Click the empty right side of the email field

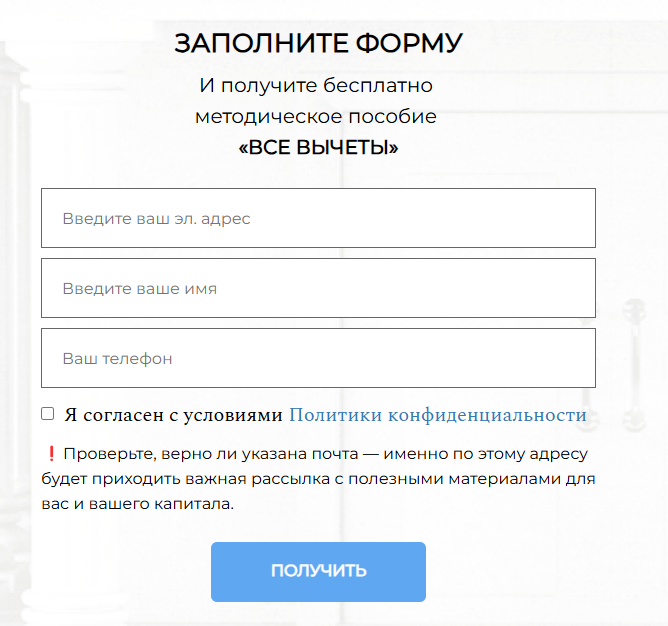pyautogui.click(x=469, y=218)
